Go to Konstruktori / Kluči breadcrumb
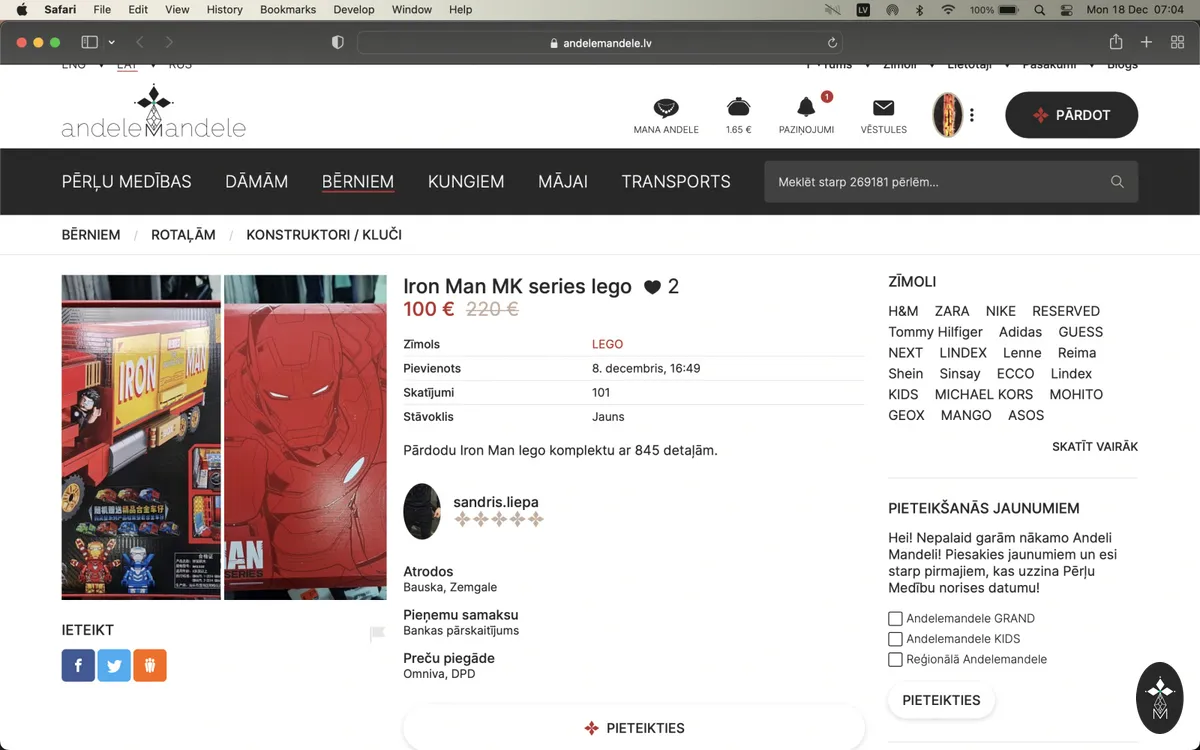This screenshot has width=1200, height=750. 324,235
